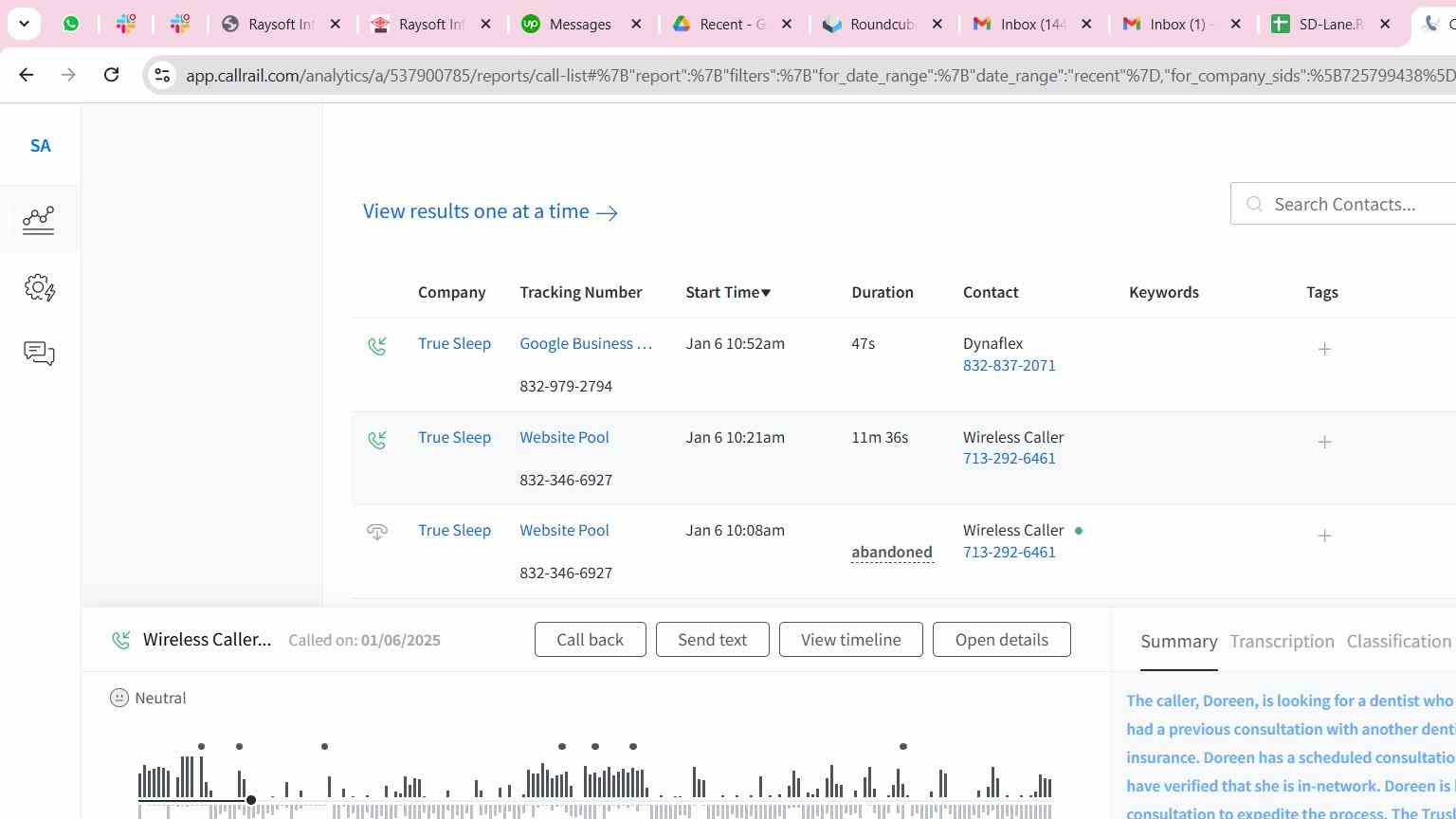Image resolution: width=1456 pixels, height=819 pixels.
Task: Go back with the browser back arrow
Action: pos(27,74)
